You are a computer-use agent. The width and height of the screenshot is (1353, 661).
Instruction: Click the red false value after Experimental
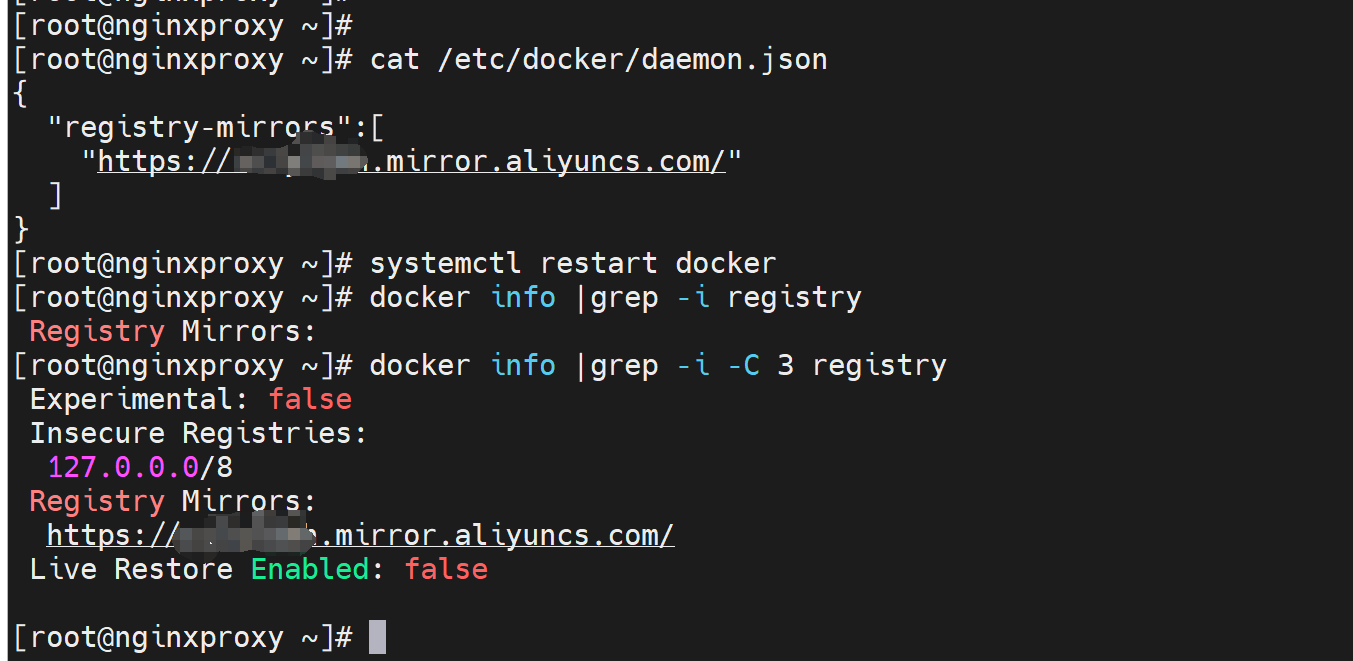pos(310,399)
